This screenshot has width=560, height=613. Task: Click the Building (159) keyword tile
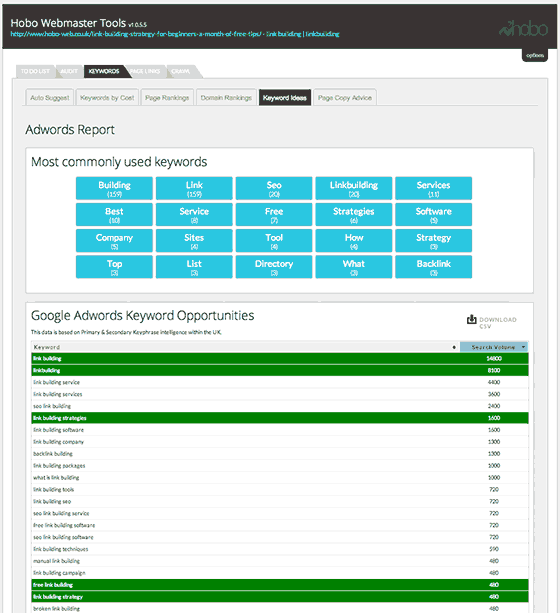click(114, 188)
